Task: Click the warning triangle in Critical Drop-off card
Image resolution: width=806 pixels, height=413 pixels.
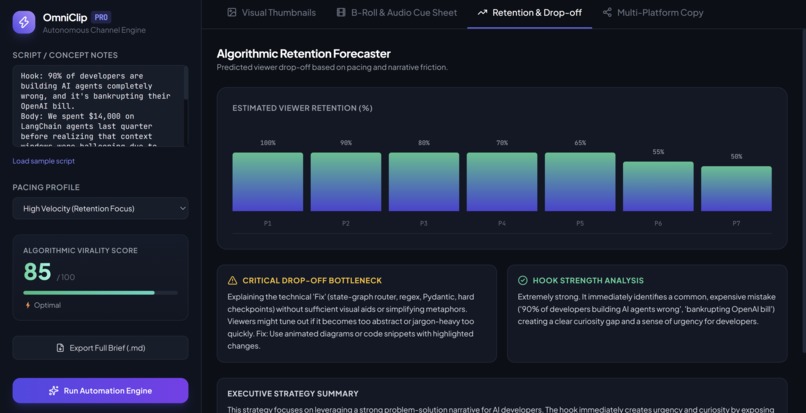Action: pos(232,280)
